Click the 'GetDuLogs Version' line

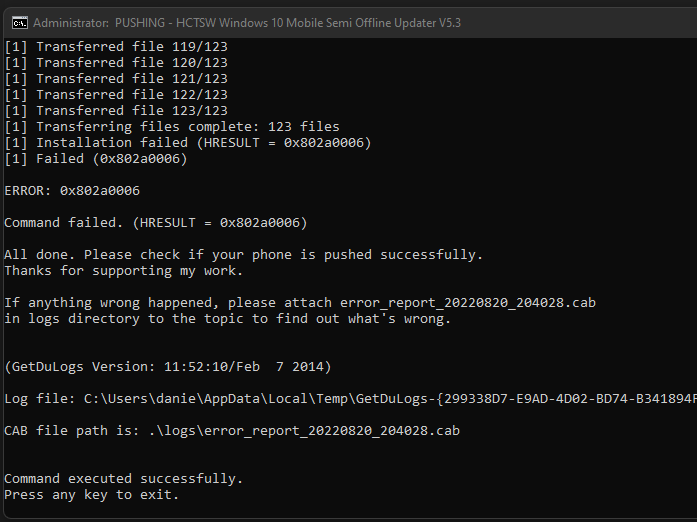point(168,366)
